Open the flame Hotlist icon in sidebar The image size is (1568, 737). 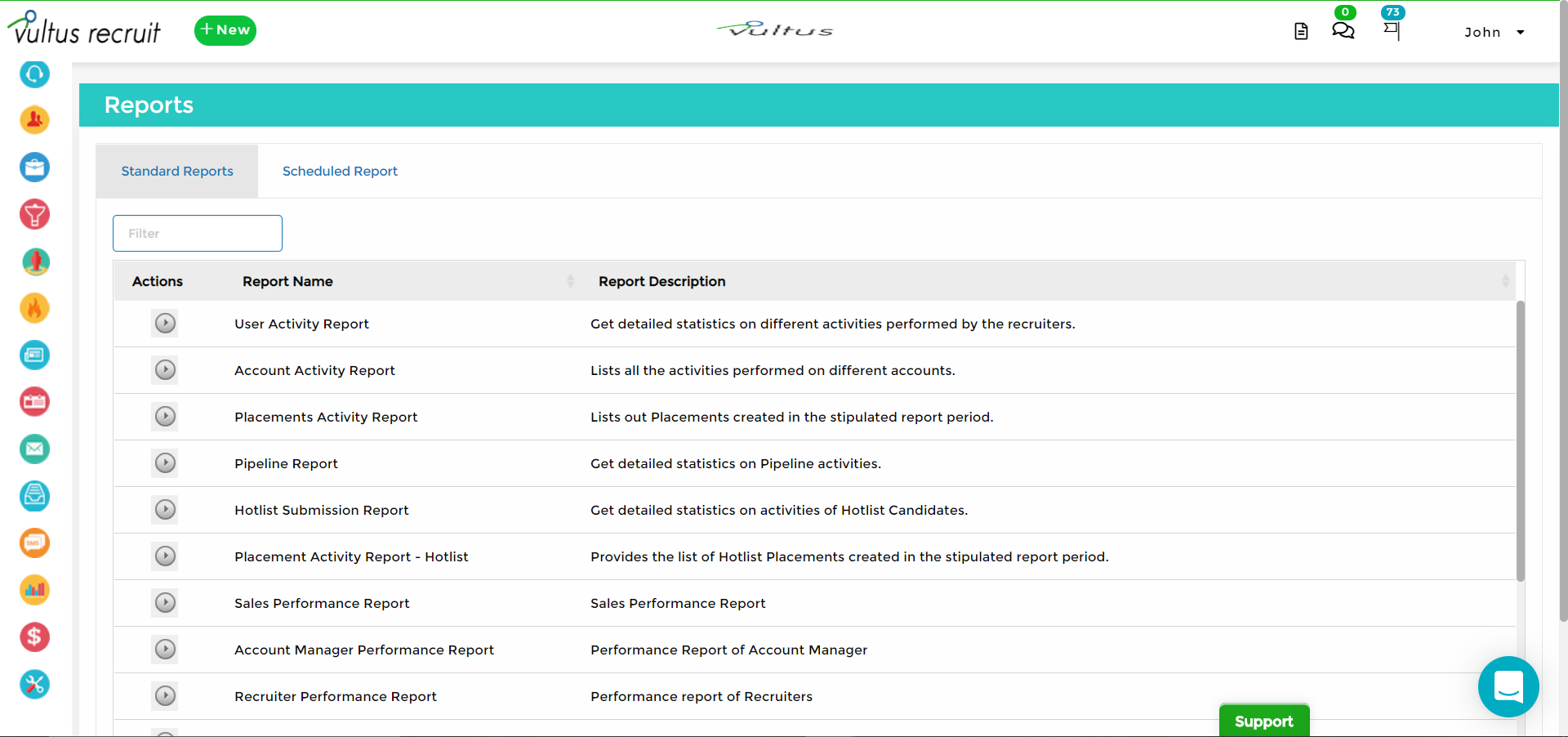34,309
